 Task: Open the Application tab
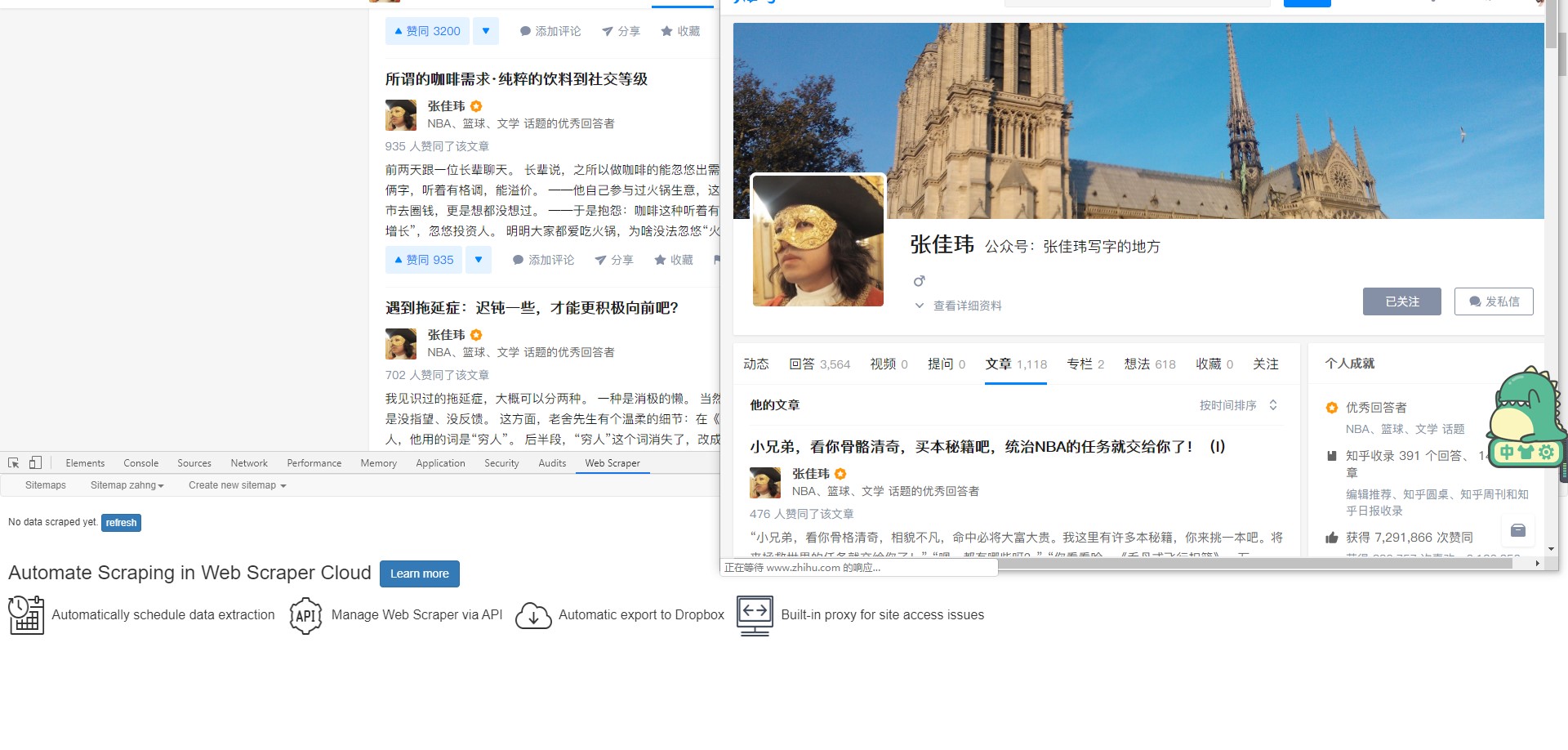coord(440,463)
